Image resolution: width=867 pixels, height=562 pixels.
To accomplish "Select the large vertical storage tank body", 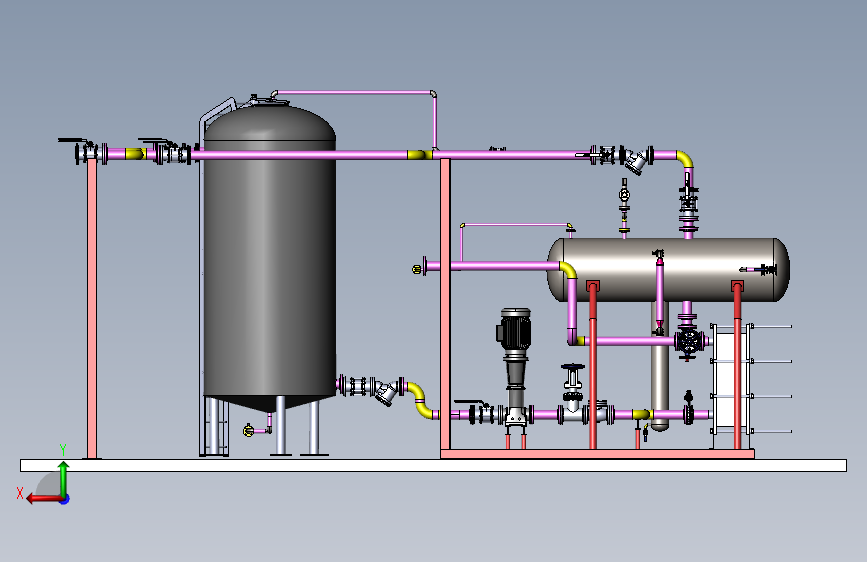I will (x=270, y=260).
